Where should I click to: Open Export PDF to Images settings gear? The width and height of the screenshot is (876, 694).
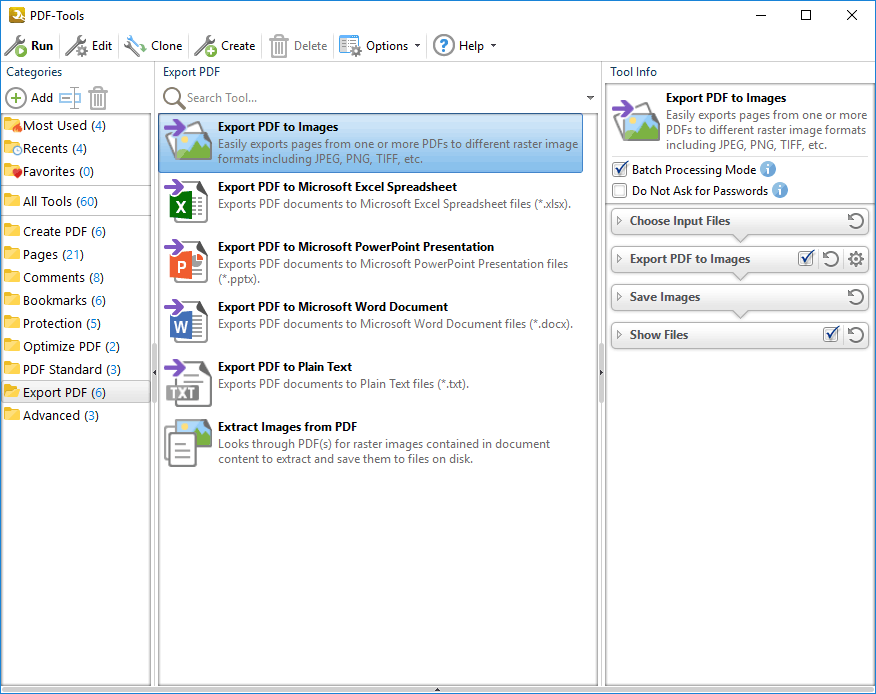pos(855,259)
